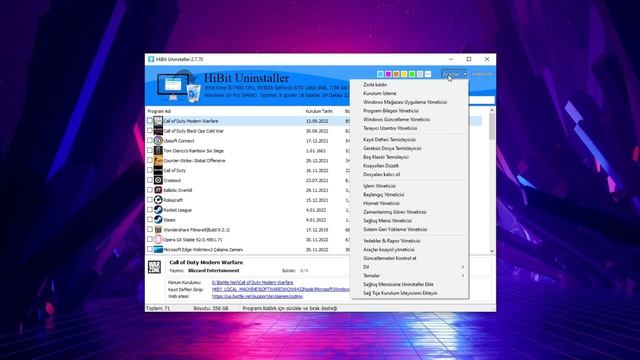Screen dimensions: 640x360
Task: Click the Warzone thumbnail in details pane
Action: click(154, 267)
